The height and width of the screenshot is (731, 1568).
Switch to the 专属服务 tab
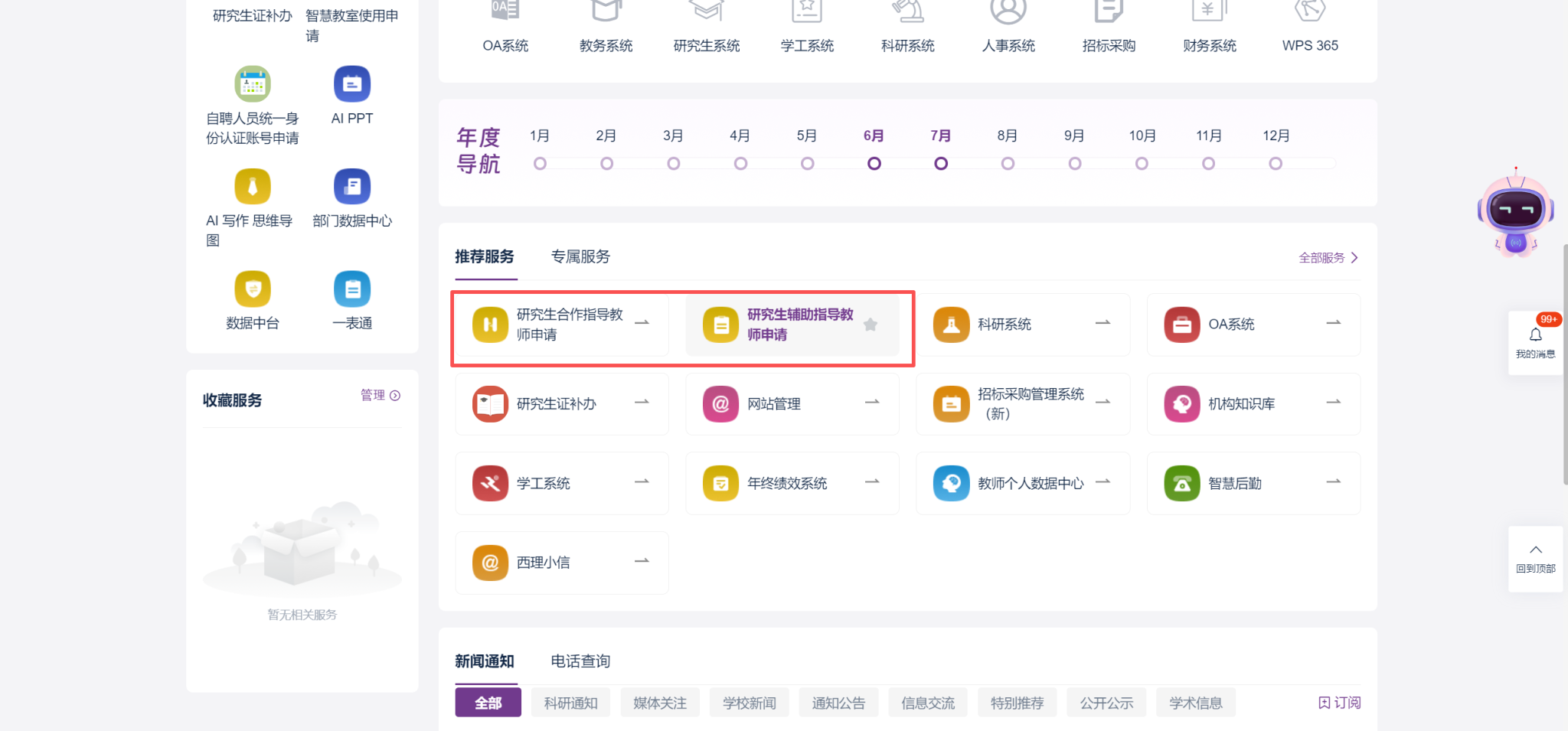pos(580,257)
